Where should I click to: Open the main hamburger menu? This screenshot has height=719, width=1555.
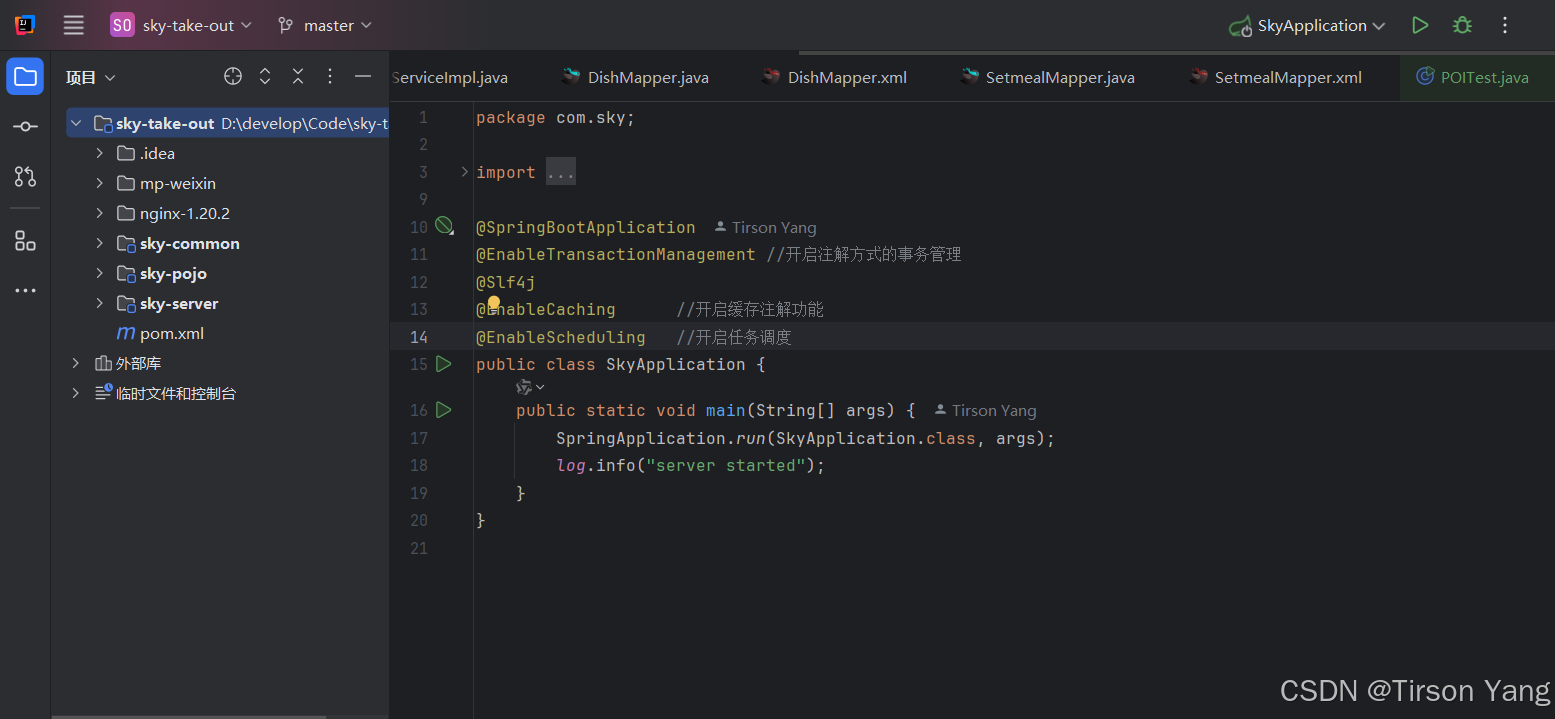coord(73,25)
